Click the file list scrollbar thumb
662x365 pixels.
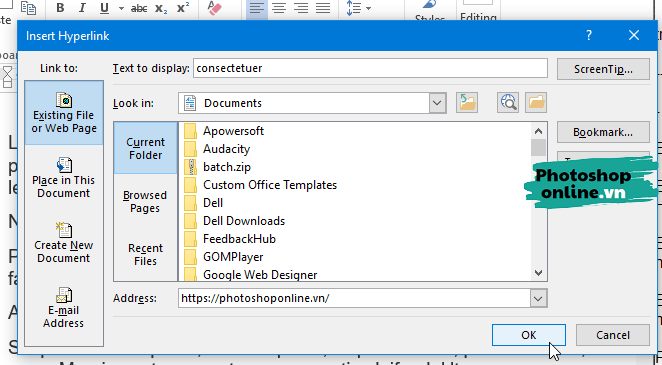(538, 148)
